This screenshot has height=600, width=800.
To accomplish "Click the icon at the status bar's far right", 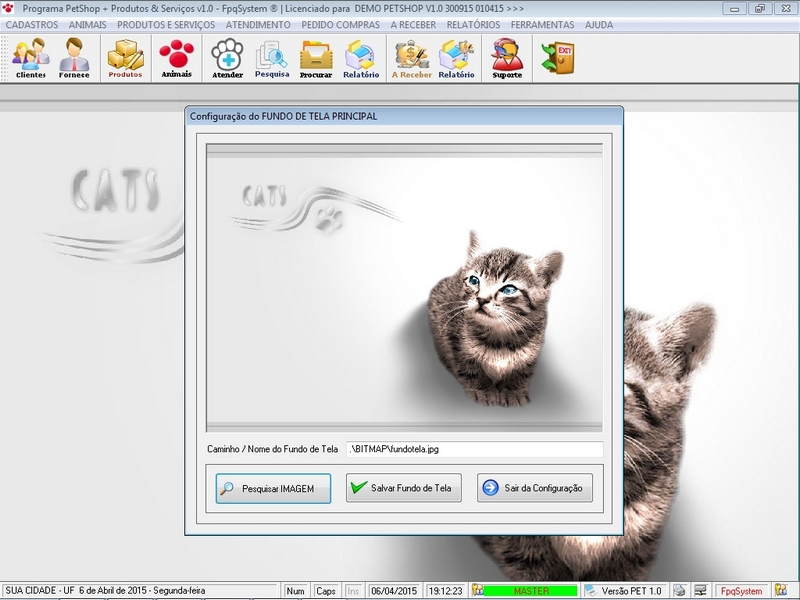I will point(781,590).
